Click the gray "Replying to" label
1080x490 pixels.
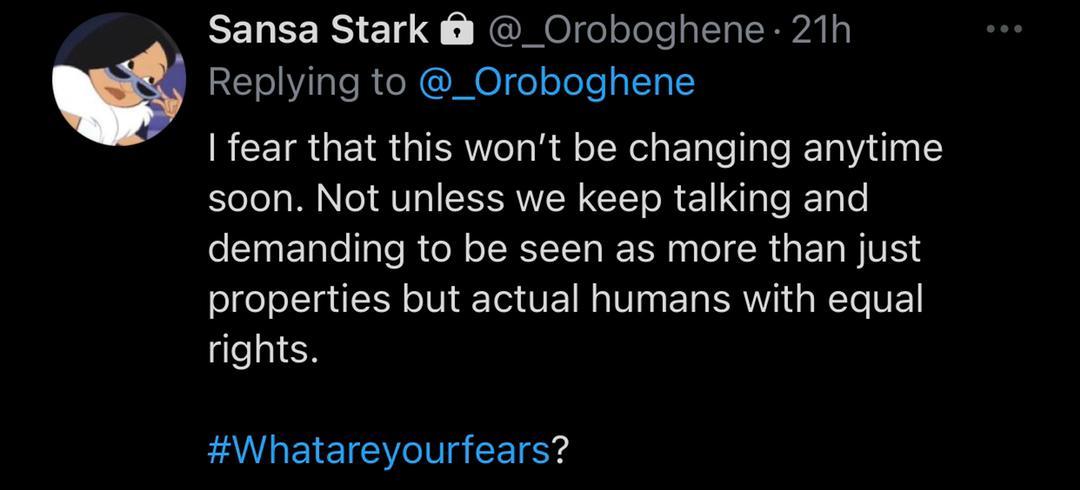307,82
